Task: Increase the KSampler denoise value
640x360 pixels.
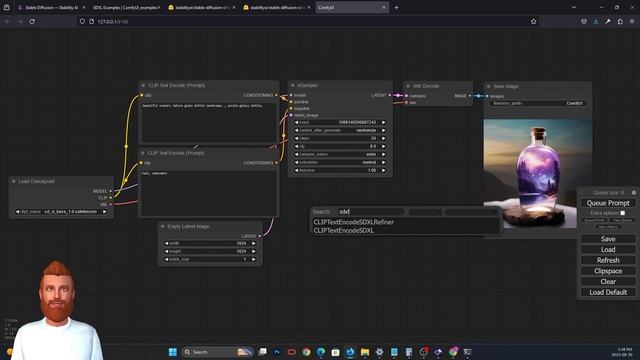Action: tap(384, 170)
